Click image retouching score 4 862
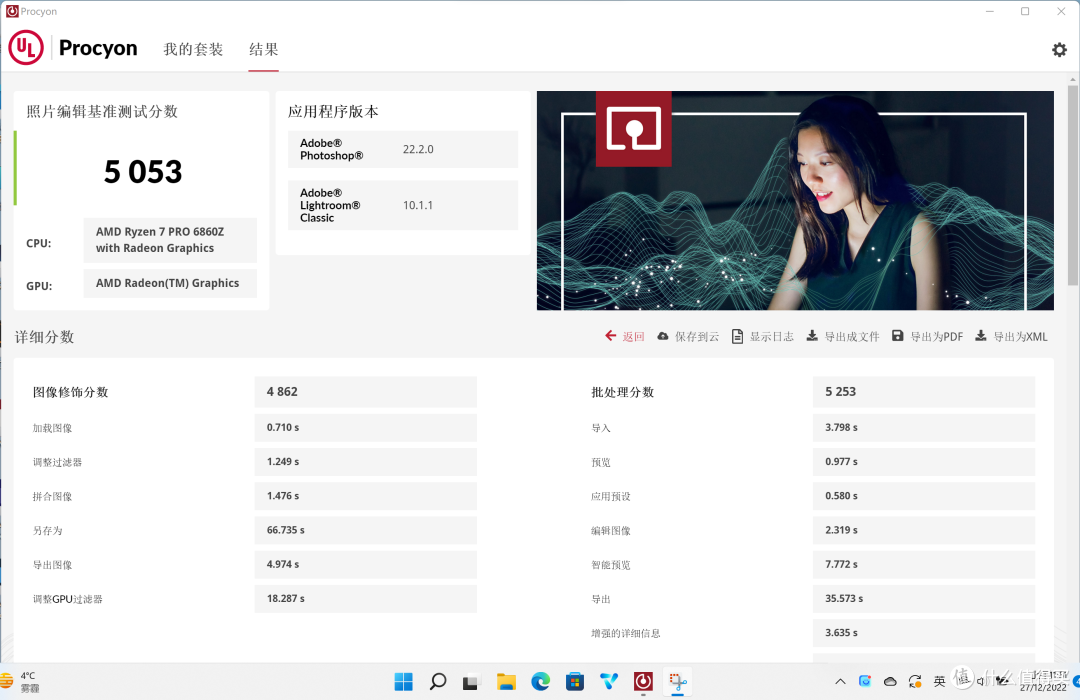 (366, 391)
